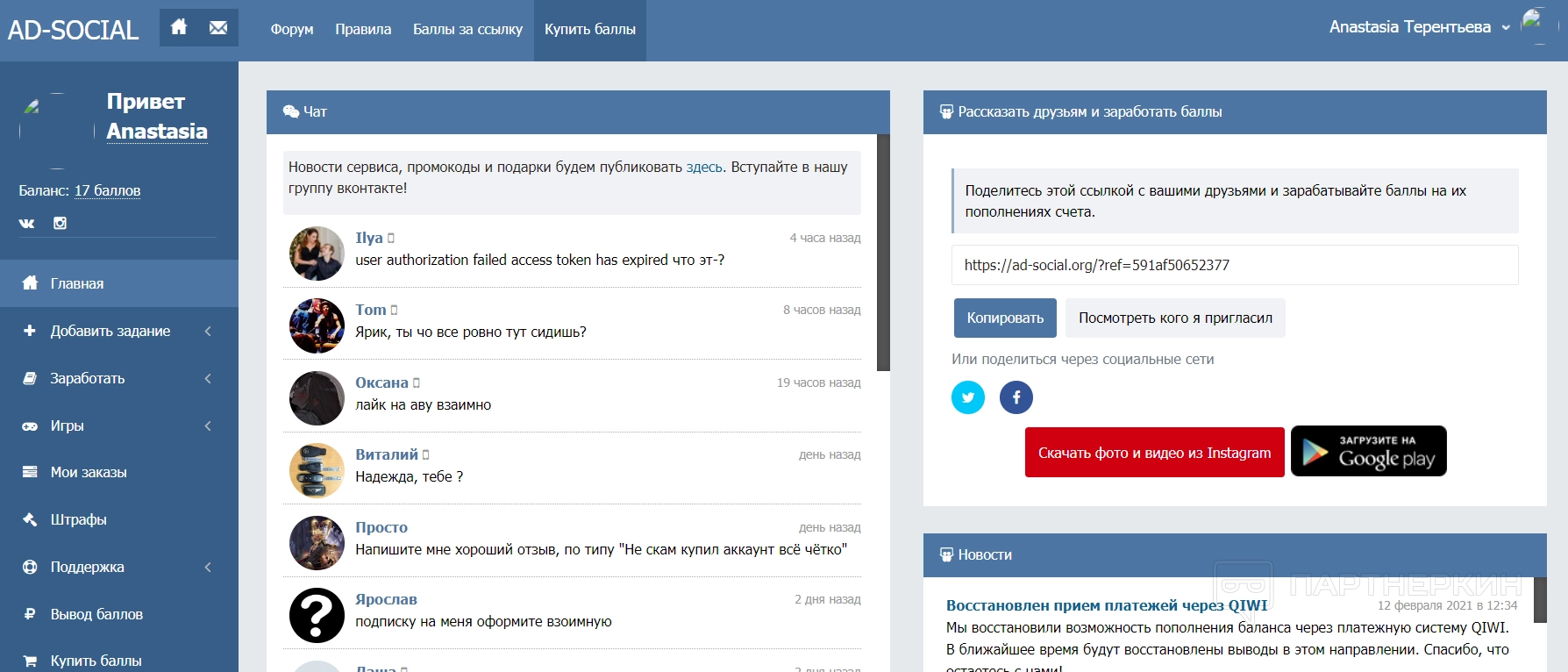Open Просто's chat avatar
This screenshot has width=1568, height=672.
[x=317, y=543]
